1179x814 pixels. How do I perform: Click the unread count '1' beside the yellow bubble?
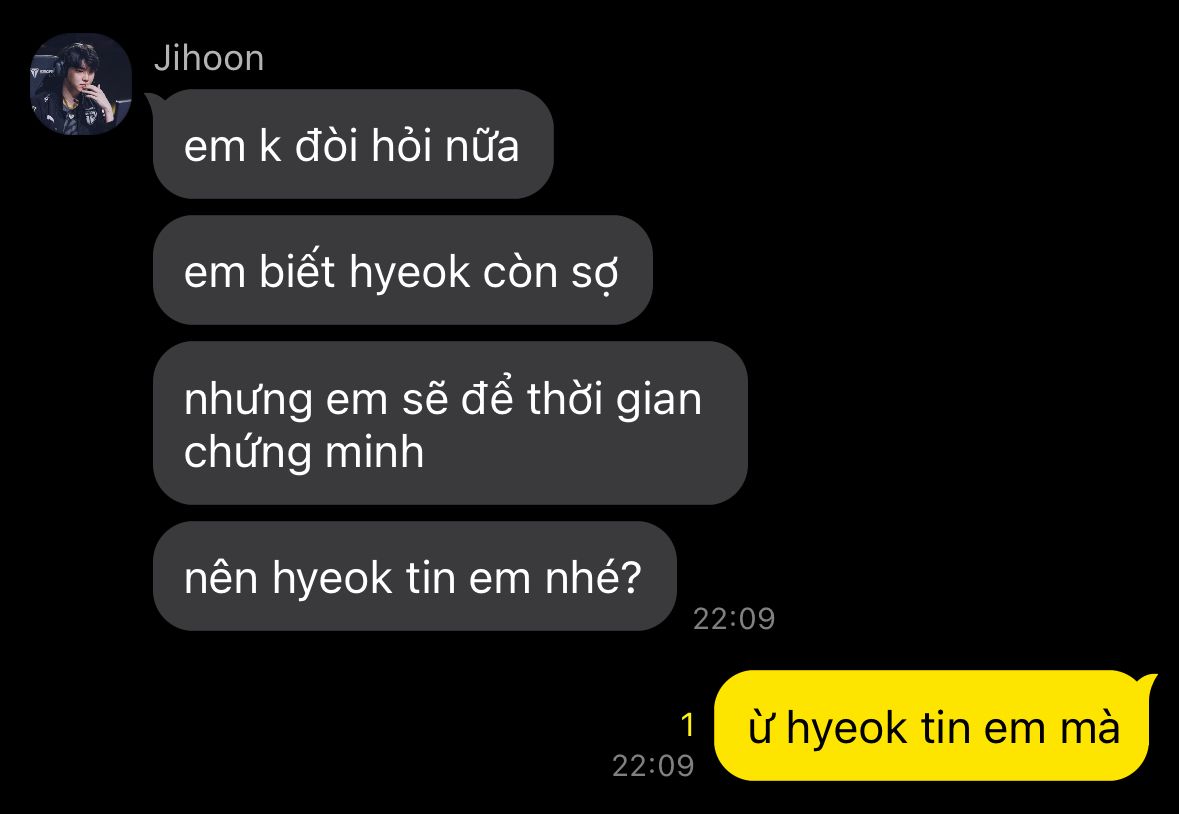click(687, 726)
